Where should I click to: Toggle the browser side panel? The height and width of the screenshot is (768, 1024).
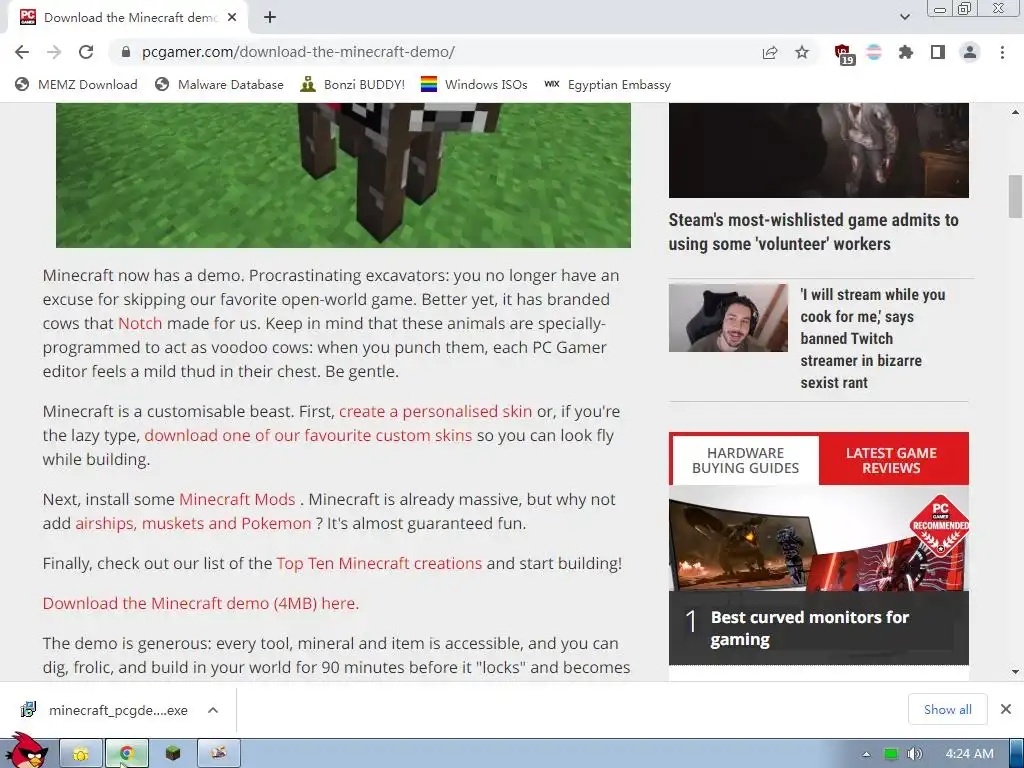coord(938,52)
